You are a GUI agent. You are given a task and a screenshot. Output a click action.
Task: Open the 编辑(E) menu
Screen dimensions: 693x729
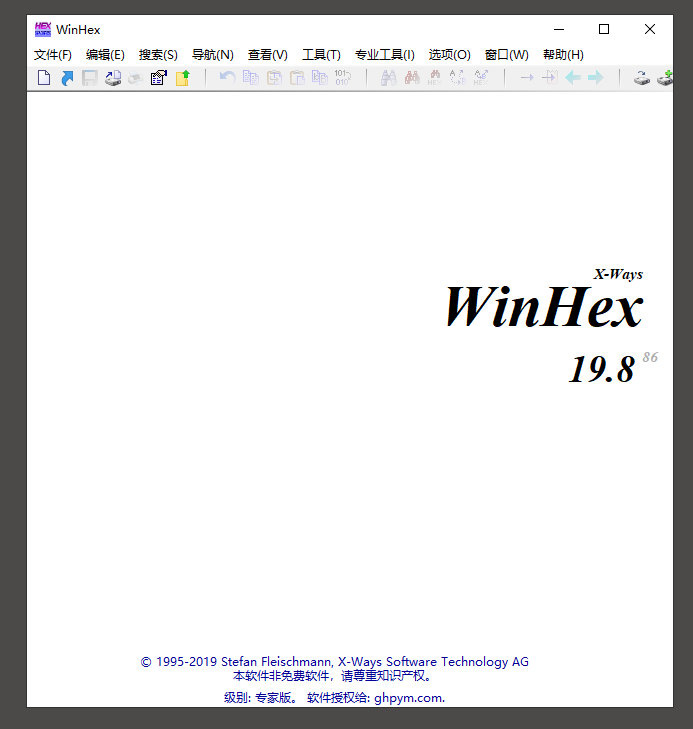[x=105, y=55]
